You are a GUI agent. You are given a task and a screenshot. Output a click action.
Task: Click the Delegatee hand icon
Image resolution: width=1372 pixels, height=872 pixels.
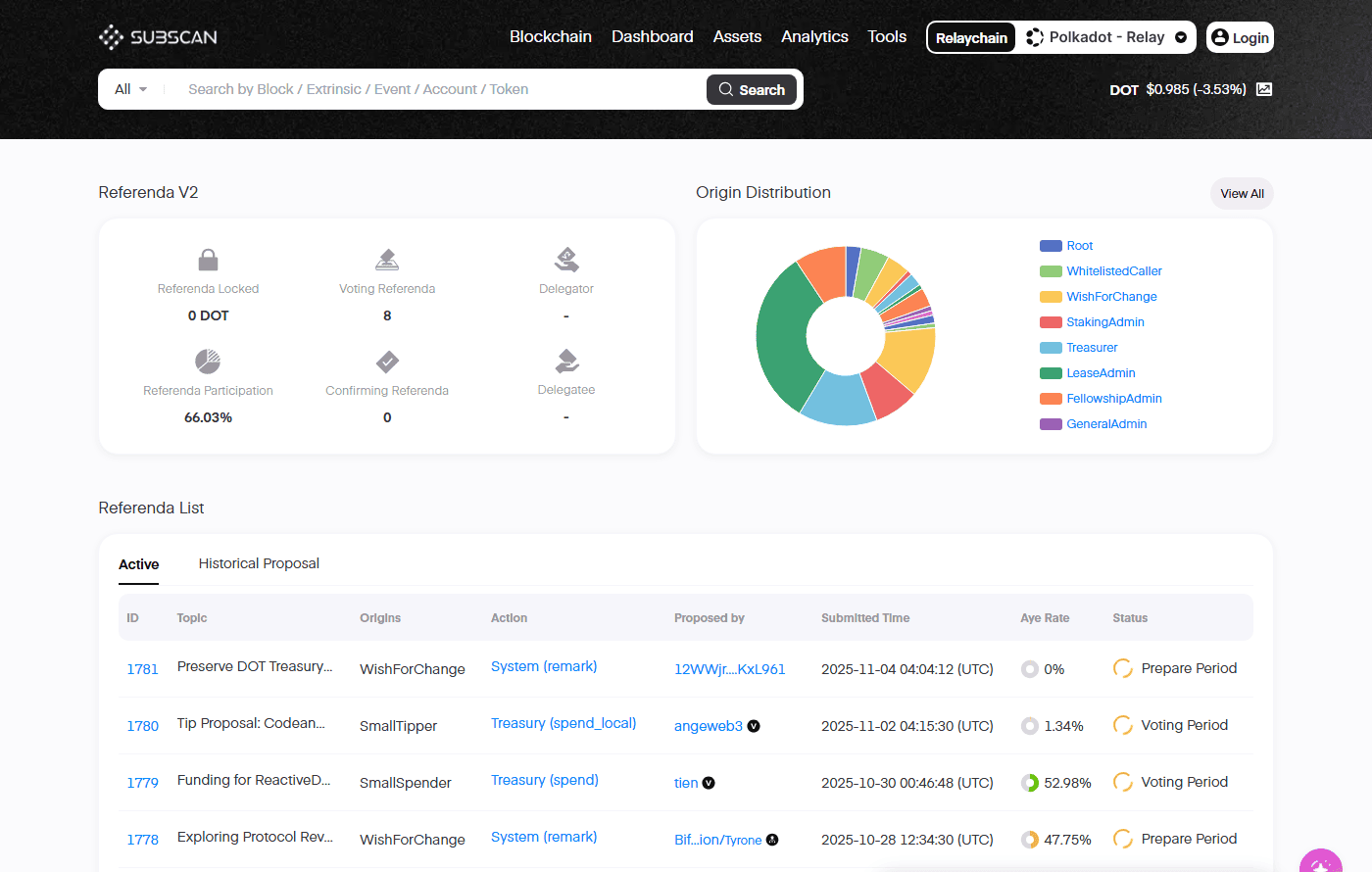tap(566, 361)
